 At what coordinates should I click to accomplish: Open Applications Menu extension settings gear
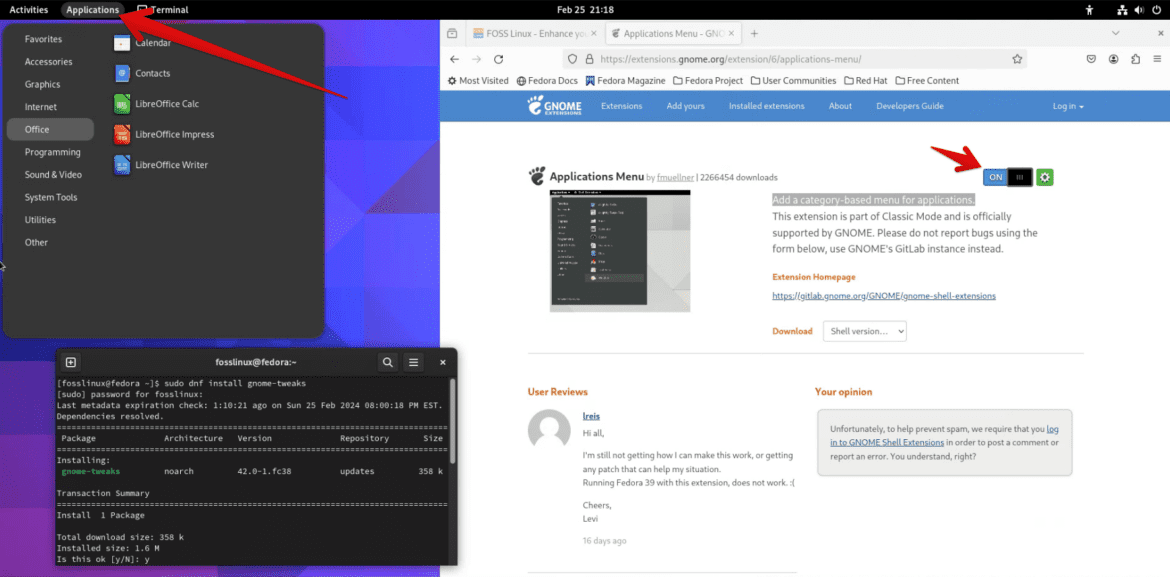tap(1044, 176)
